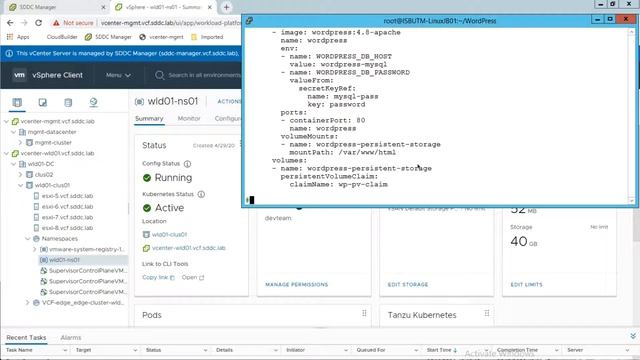Select the Networking view icon

point(93,102)
